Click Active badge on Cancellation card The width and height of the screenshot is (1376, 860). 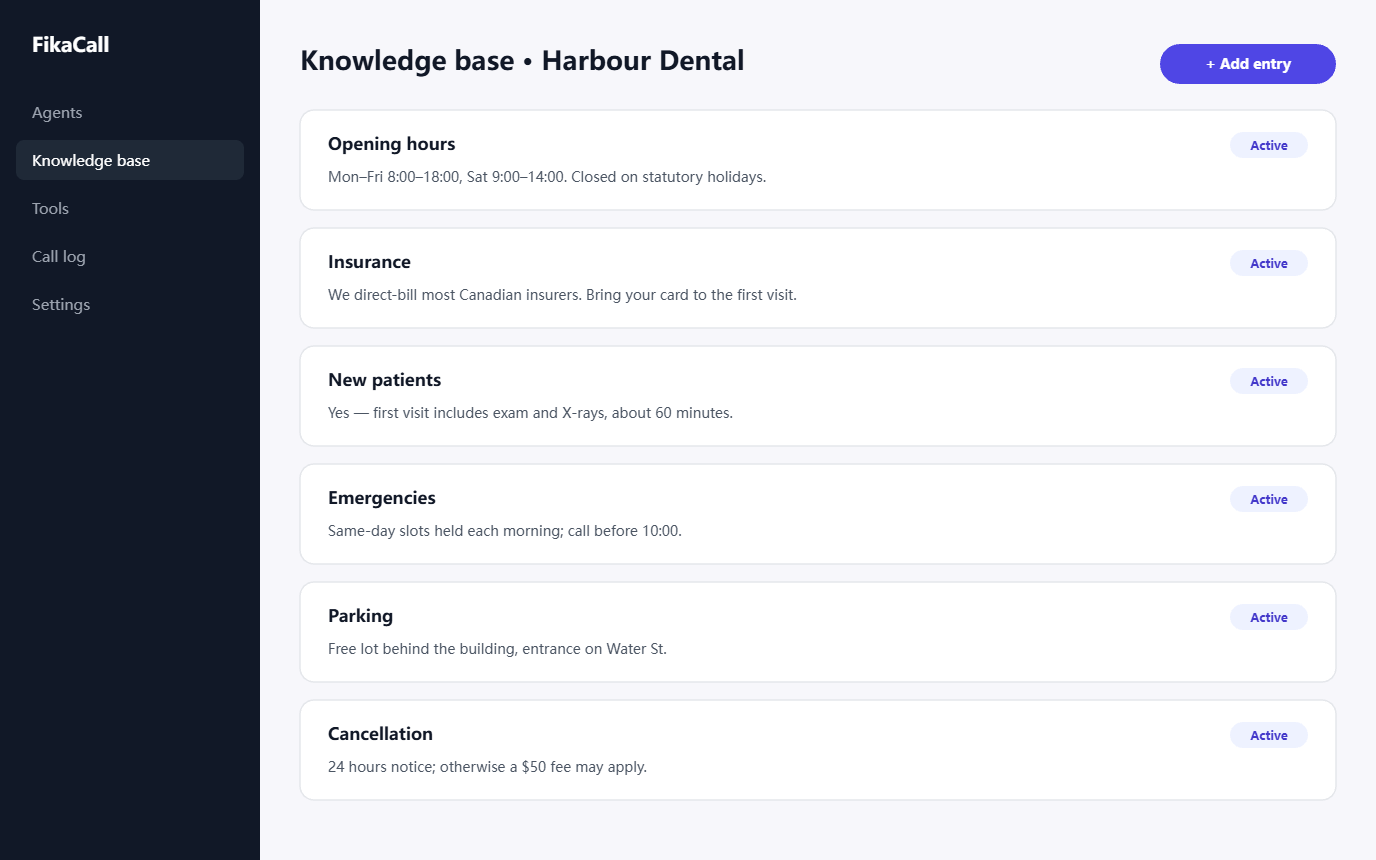[1269, 735]
